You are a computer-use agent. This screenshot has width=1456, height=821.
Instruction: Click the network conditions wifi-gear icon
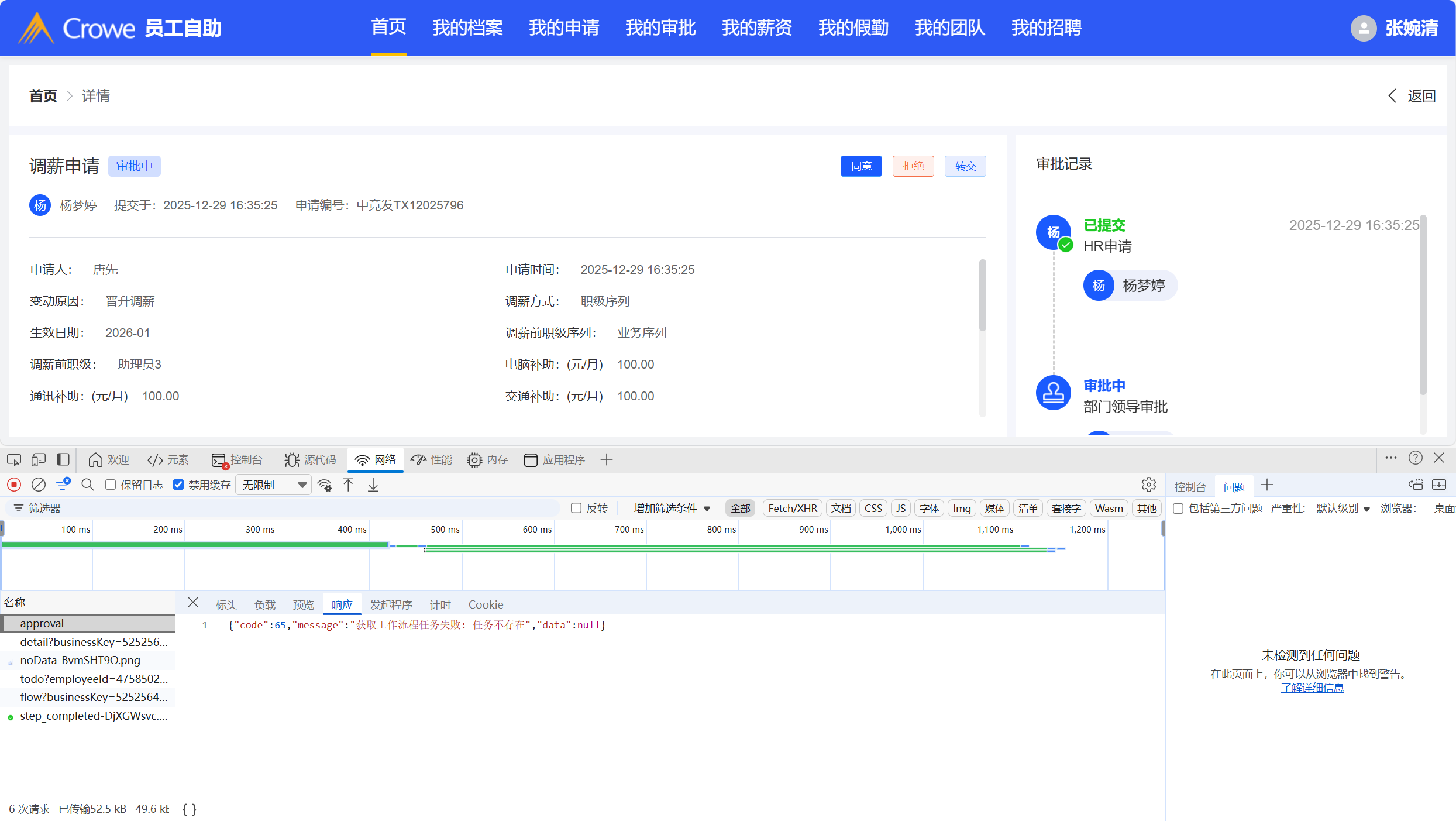pyautogui.click(x=325, y=485)
